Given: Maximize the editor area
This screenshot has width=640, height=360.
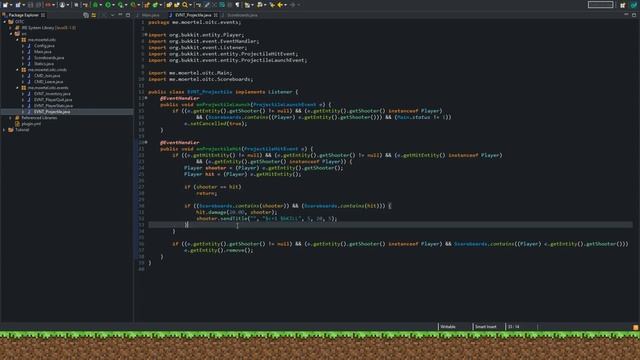Looking at the screenshot, I should click(x=634, y=15).
